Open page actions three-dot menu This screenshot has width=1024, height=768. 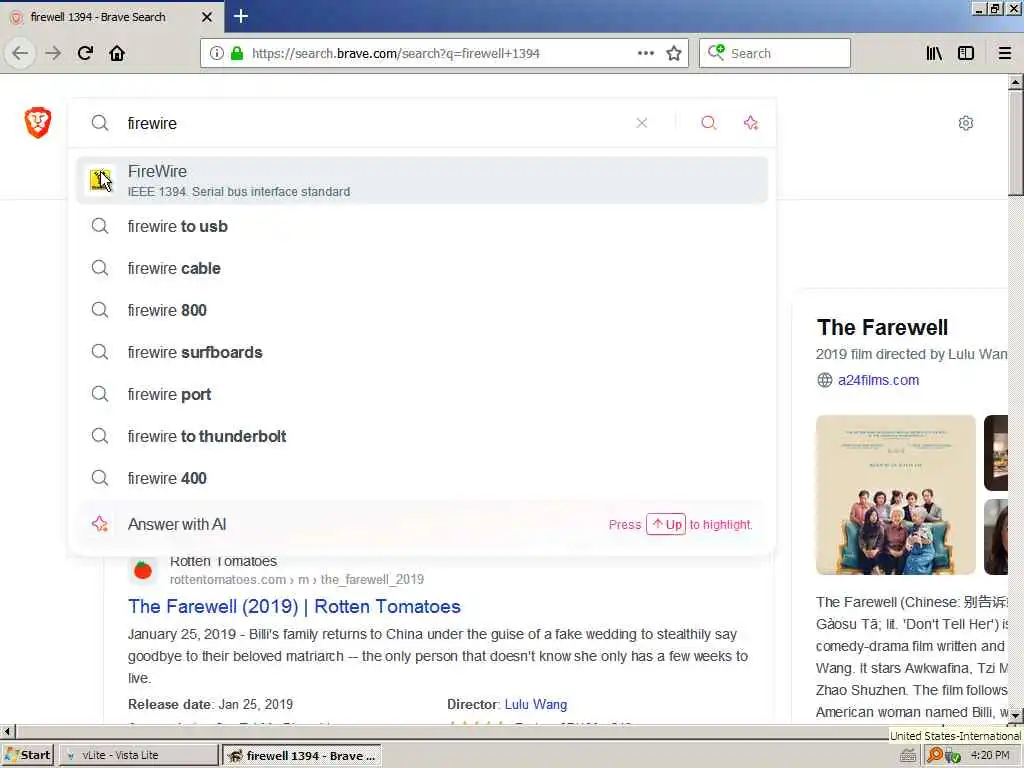(x=645, y=53)
